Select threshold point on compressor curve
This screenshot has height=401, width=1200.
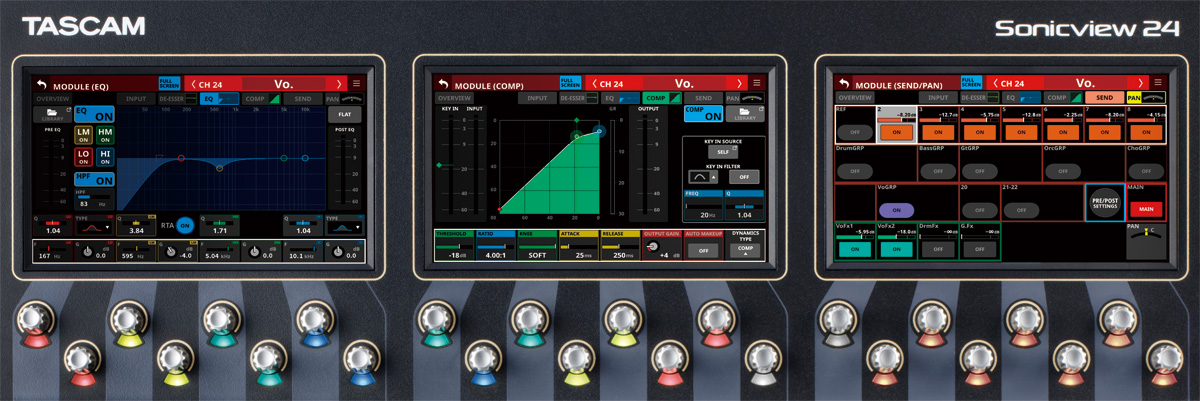[575, 136]
